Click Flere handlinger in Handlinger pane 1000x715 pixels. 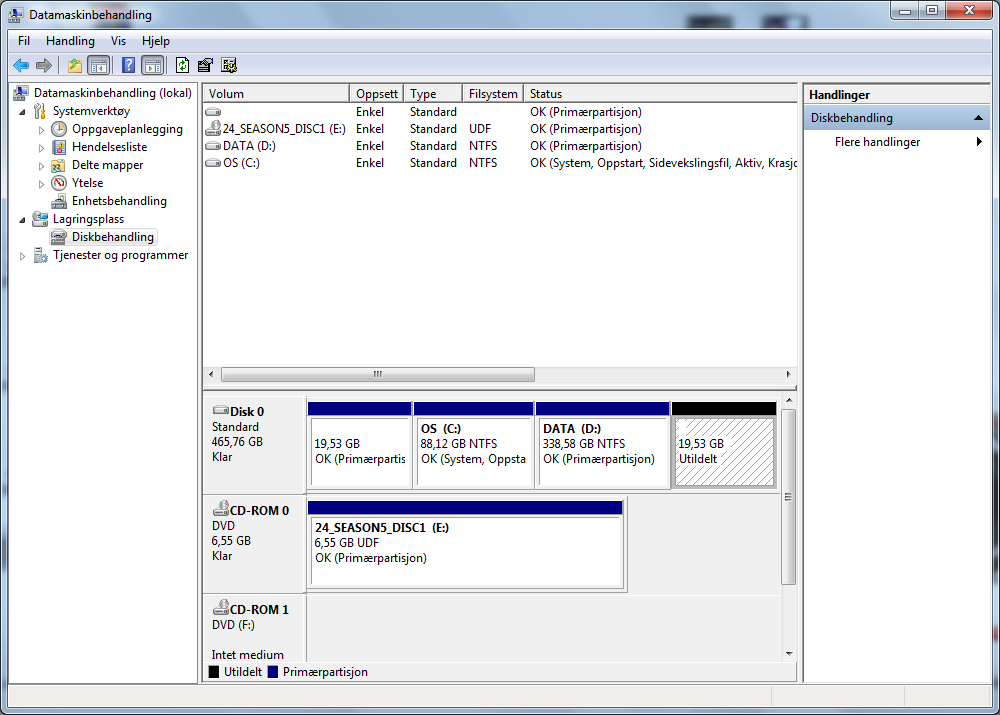coord(877,142)
